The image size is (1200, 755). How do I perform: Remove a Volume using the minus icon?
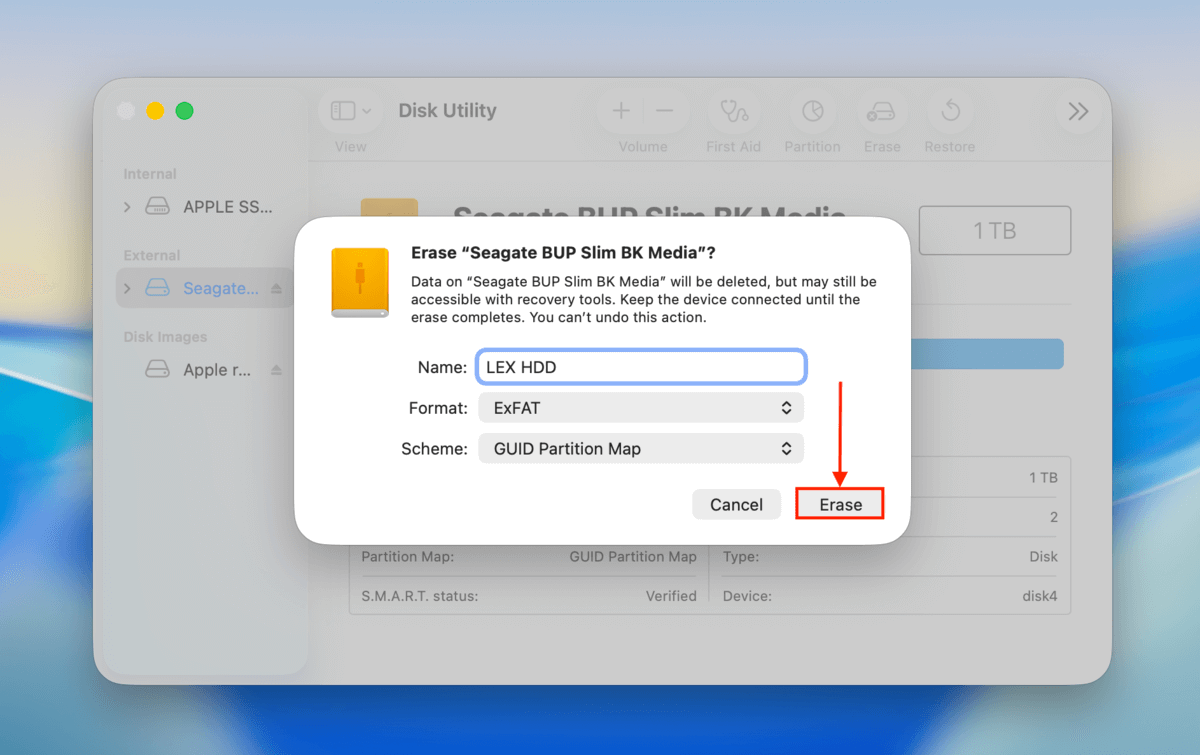(663, 110)
